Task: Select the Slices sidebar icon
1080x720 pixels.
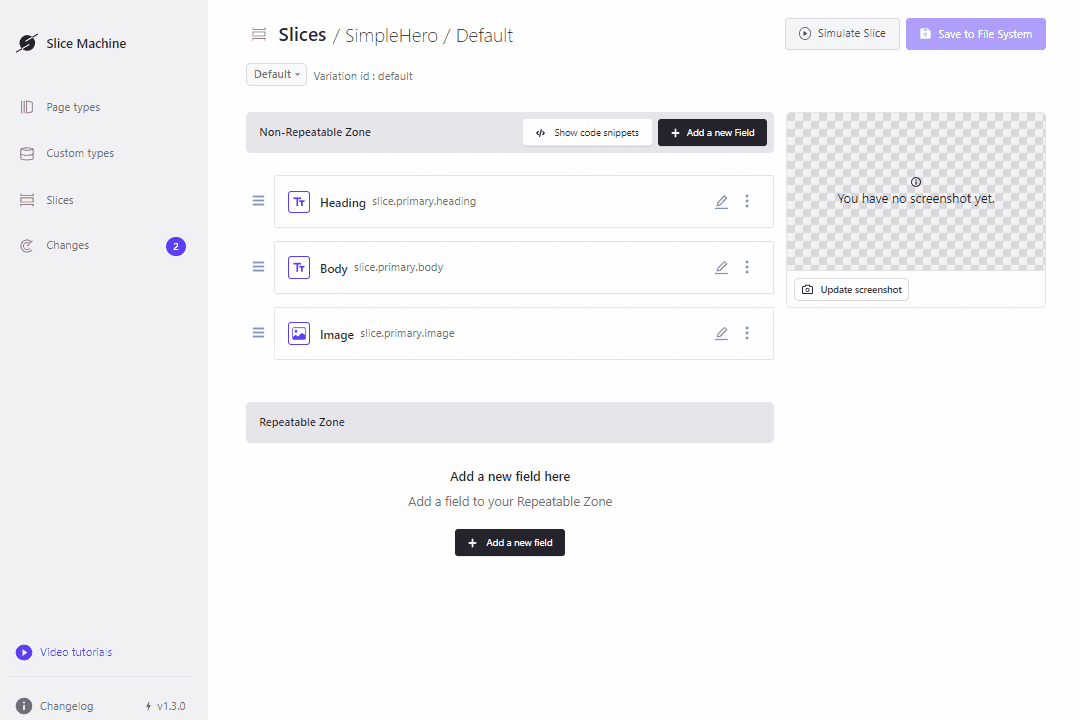Action: tap(27, 200)
